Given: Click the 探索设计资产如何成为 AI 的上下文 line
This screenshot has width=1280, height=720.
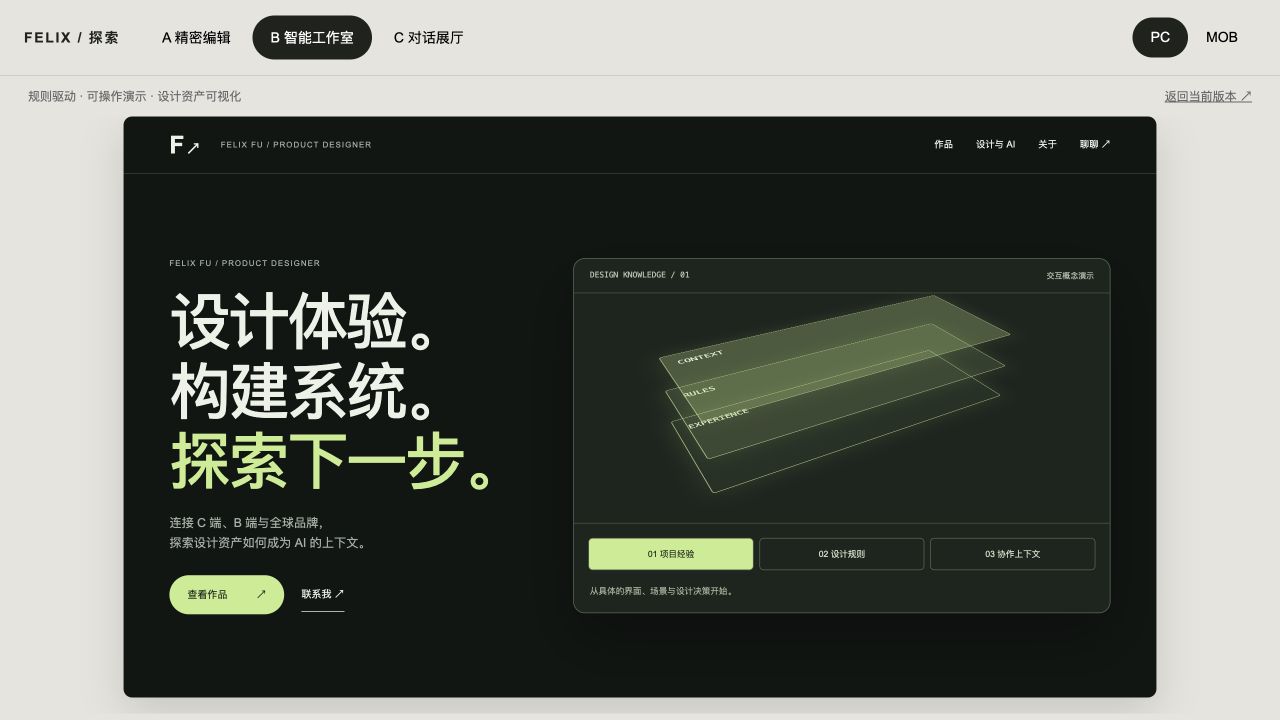Looking at the screenshot, I should click(270, 543).
